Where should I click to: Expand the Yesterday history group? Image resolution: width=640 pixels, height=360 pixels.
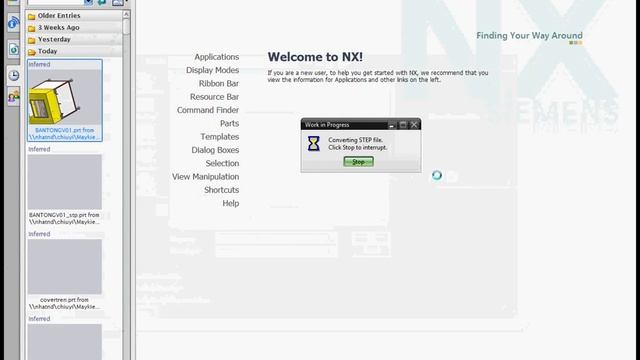click(x=73, y=39)
